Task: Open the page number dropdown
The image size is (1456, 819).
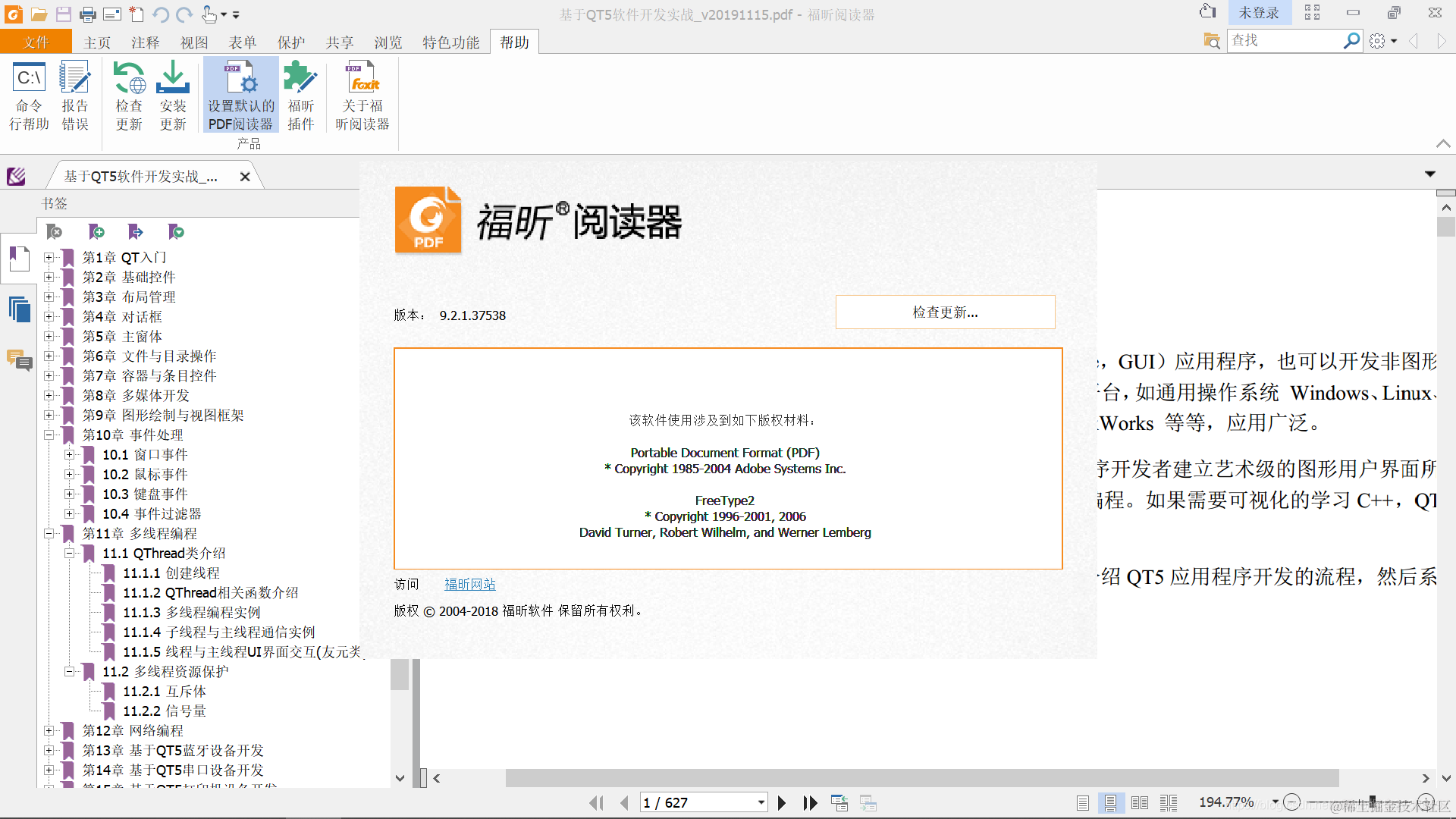Action: click(761, 803)
